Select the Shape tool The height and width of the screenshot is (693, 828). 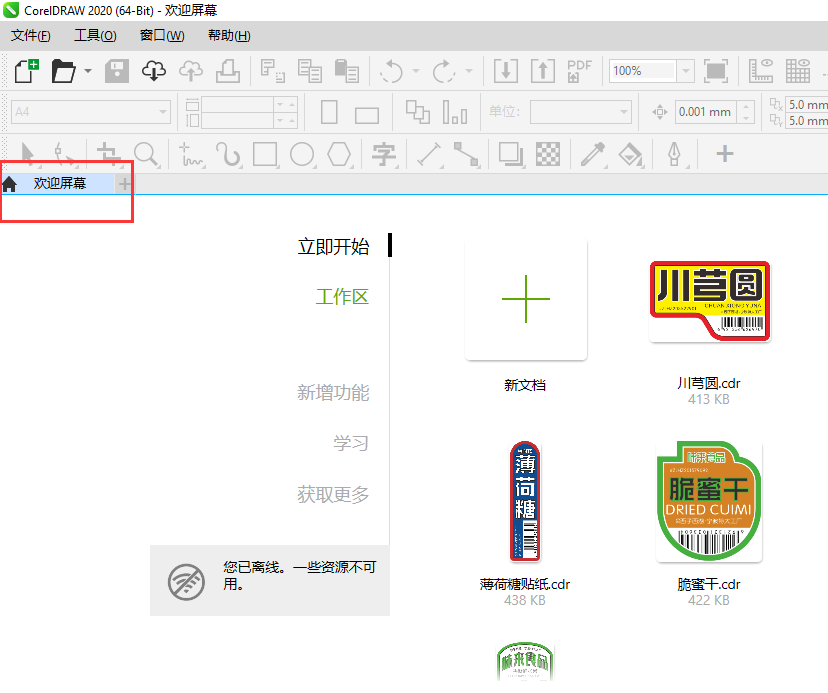coord(65,154)
